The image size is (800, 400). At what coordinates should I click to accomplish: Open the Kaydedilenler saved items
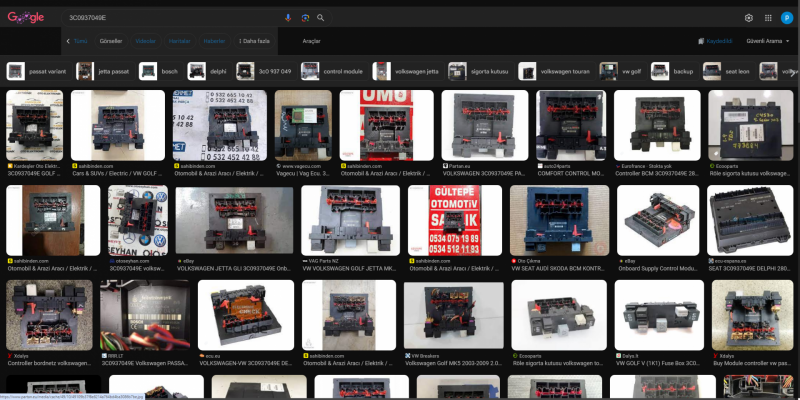click(x=716, y=41)
